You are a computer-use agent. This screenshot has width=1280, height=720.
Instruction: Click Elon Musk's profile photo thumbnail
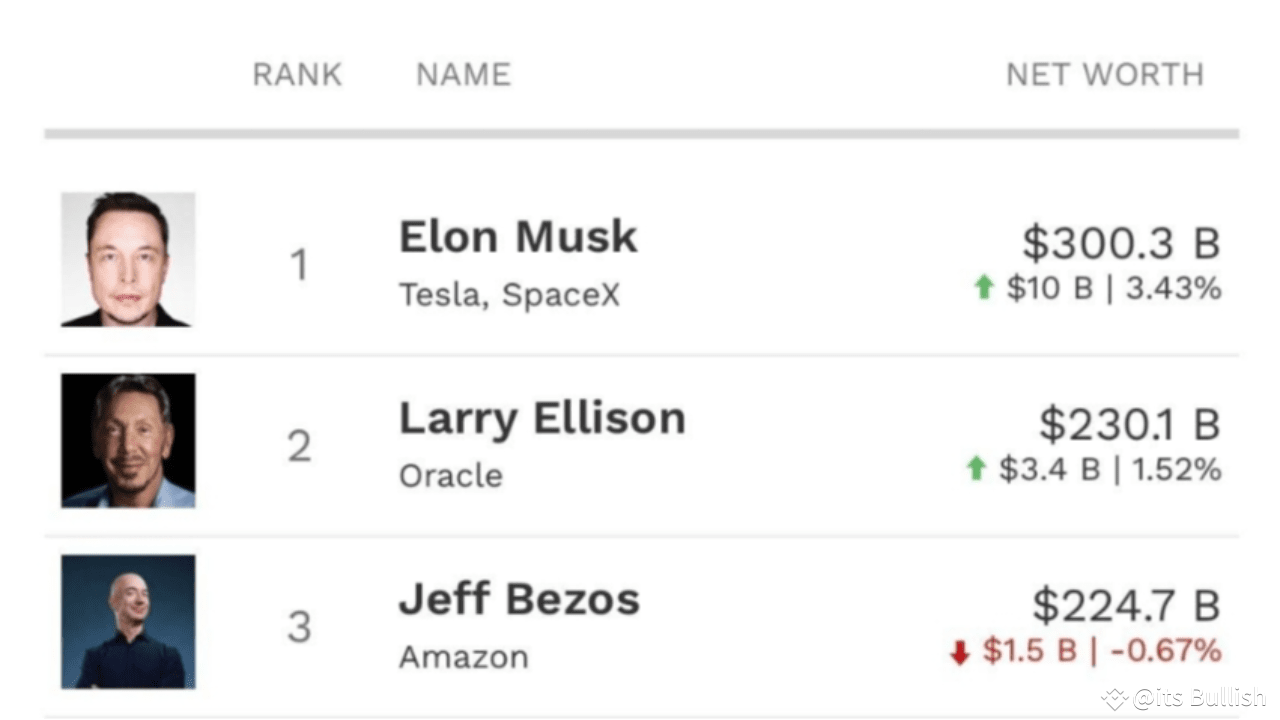point(128,260)
